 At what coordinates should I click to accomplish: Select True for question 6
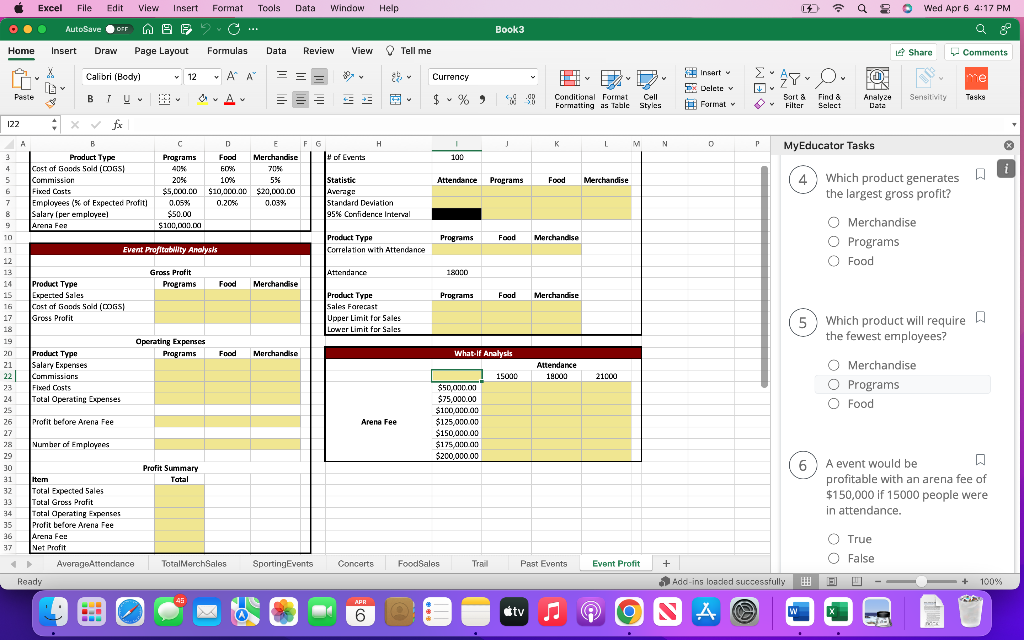(x=833, y=539)
